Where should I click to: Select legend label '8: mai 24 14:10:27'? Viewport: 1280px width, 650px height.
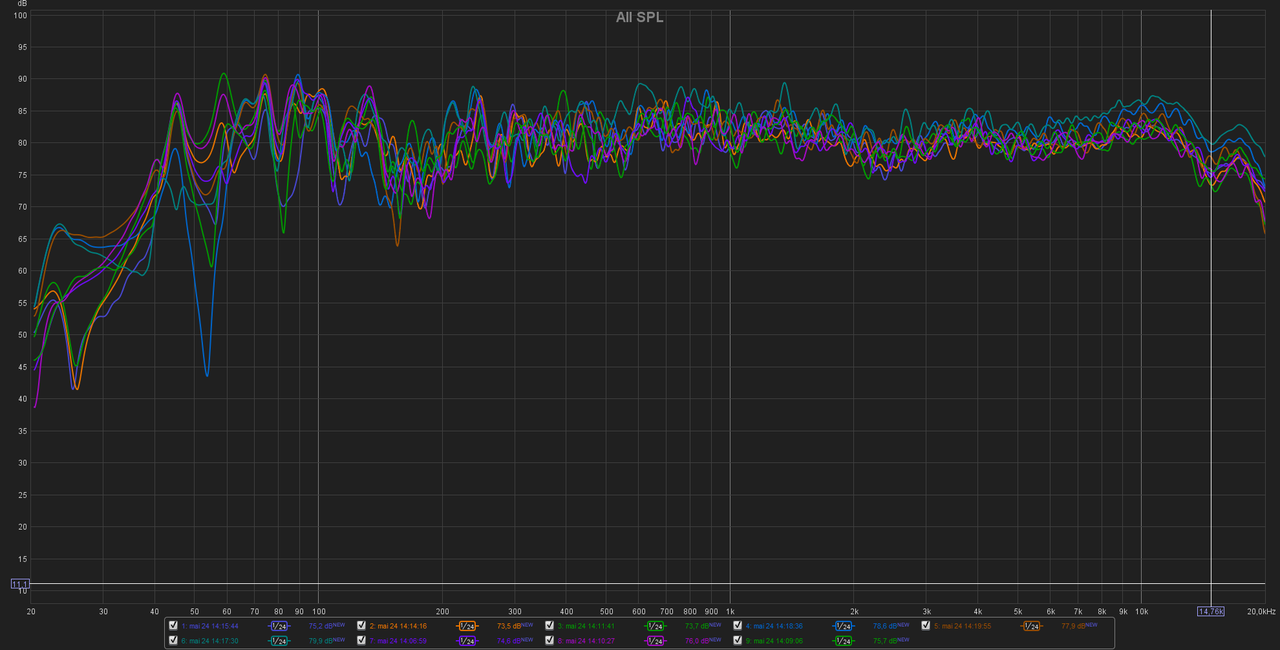pos(586,640)
